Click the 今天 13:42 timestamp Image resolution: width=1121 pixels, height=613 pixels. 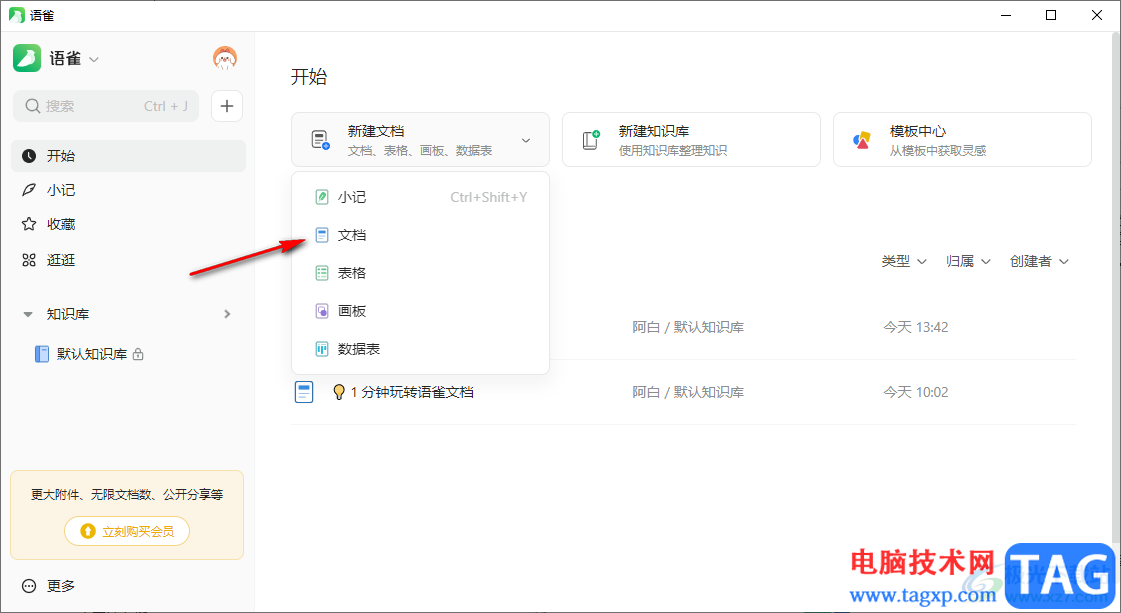point(915,327)
